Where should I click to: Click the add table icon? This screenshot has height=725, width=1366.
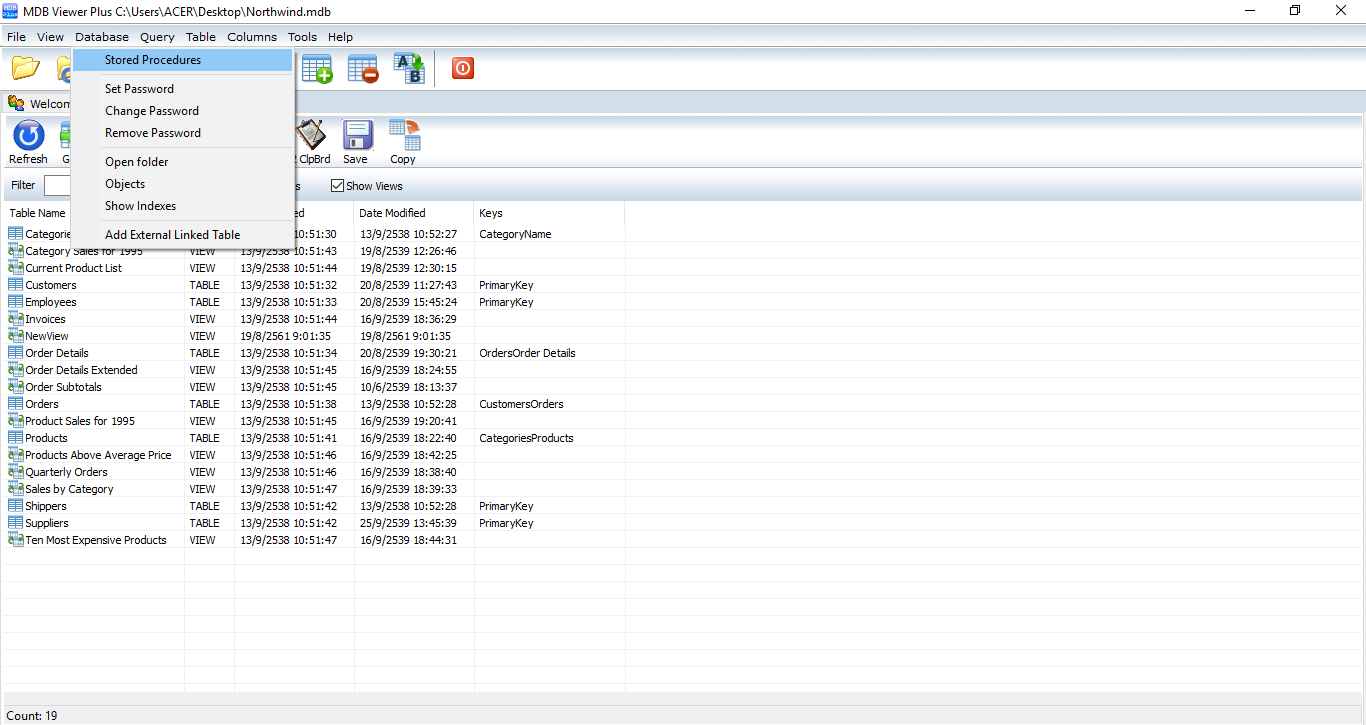tap(317, 68)
